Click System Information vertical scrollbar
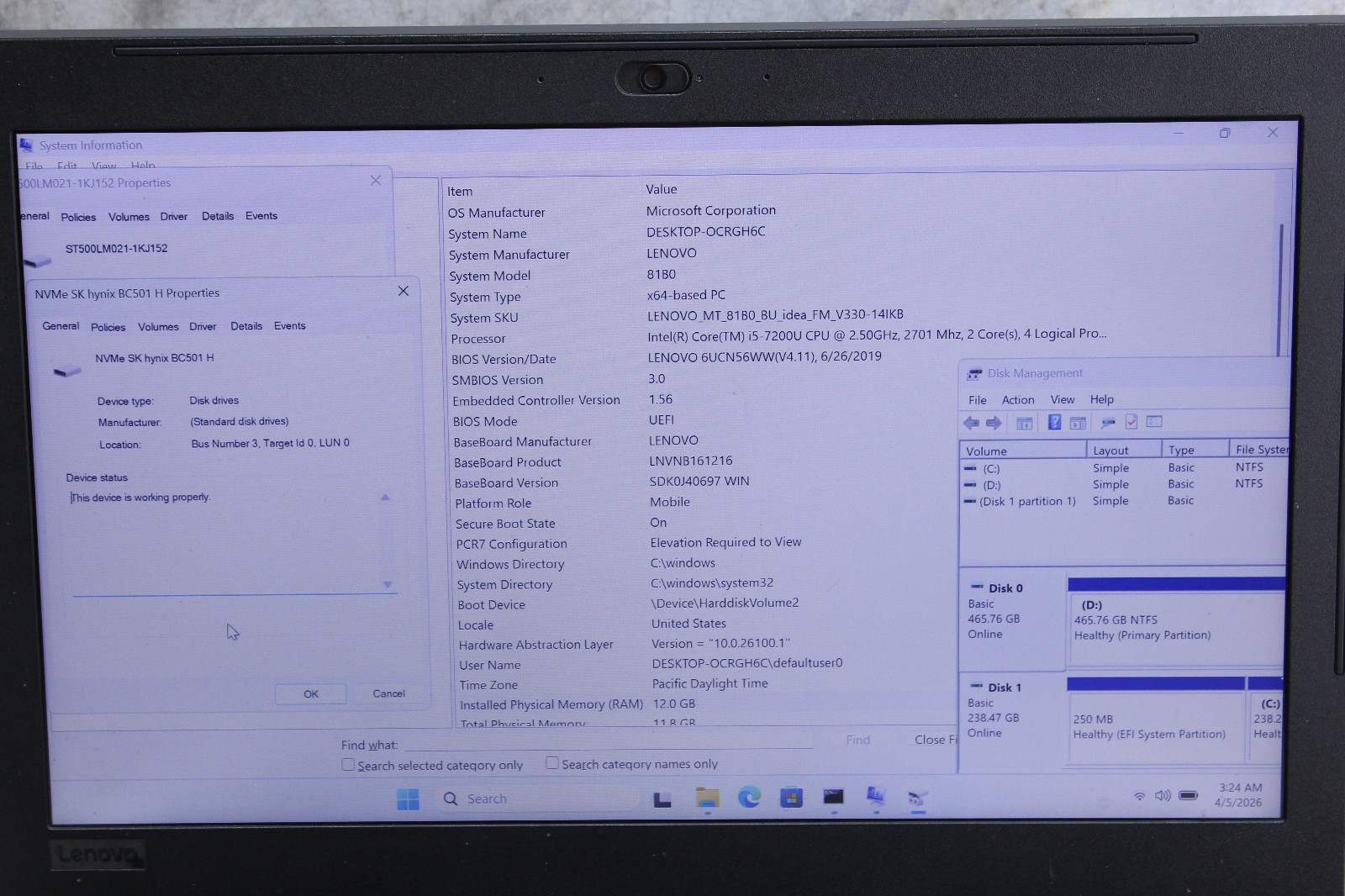 pyautogui.click(x=1281, y=290)
